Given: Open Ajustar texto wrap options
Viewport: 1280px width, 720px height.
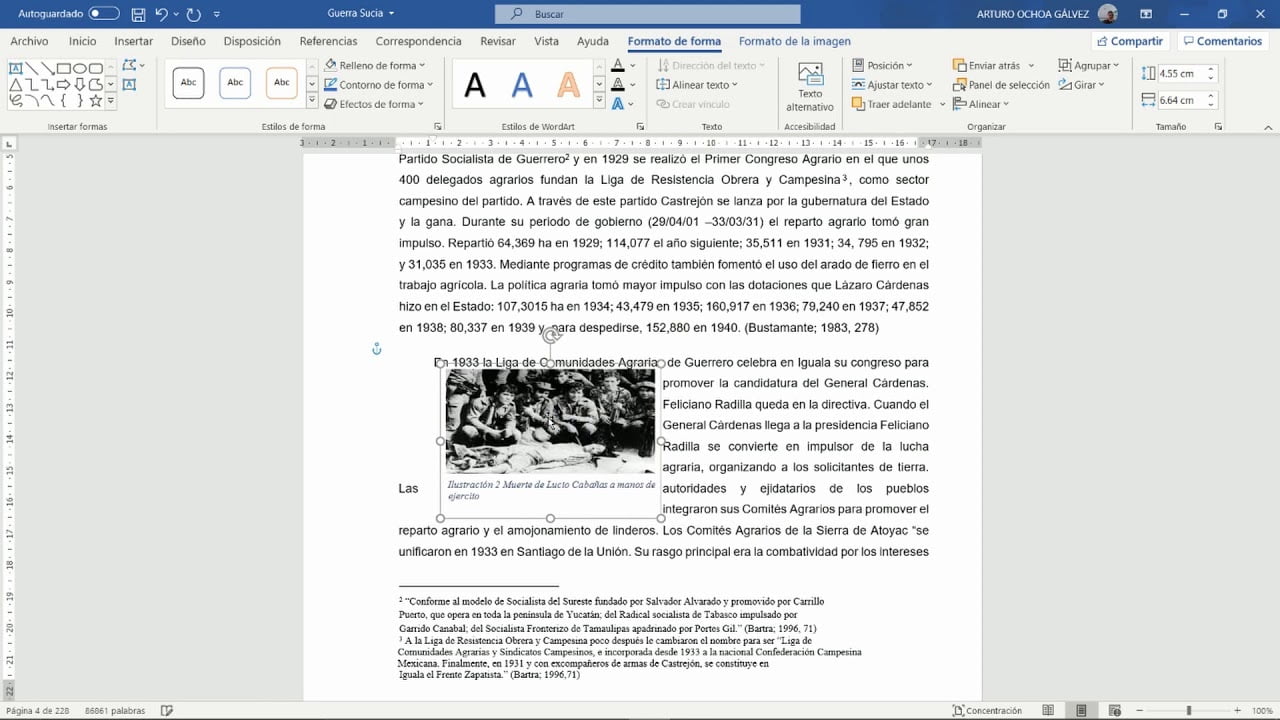Looking at the screenshot, I should pos(892,85).
